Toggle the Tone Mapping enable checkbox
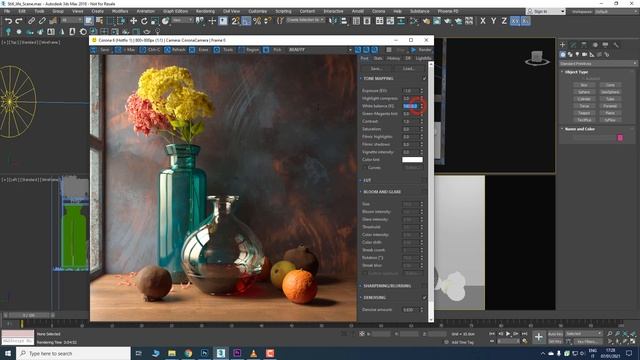This screenshot has height=360, width=640. (x=424, y=78)
